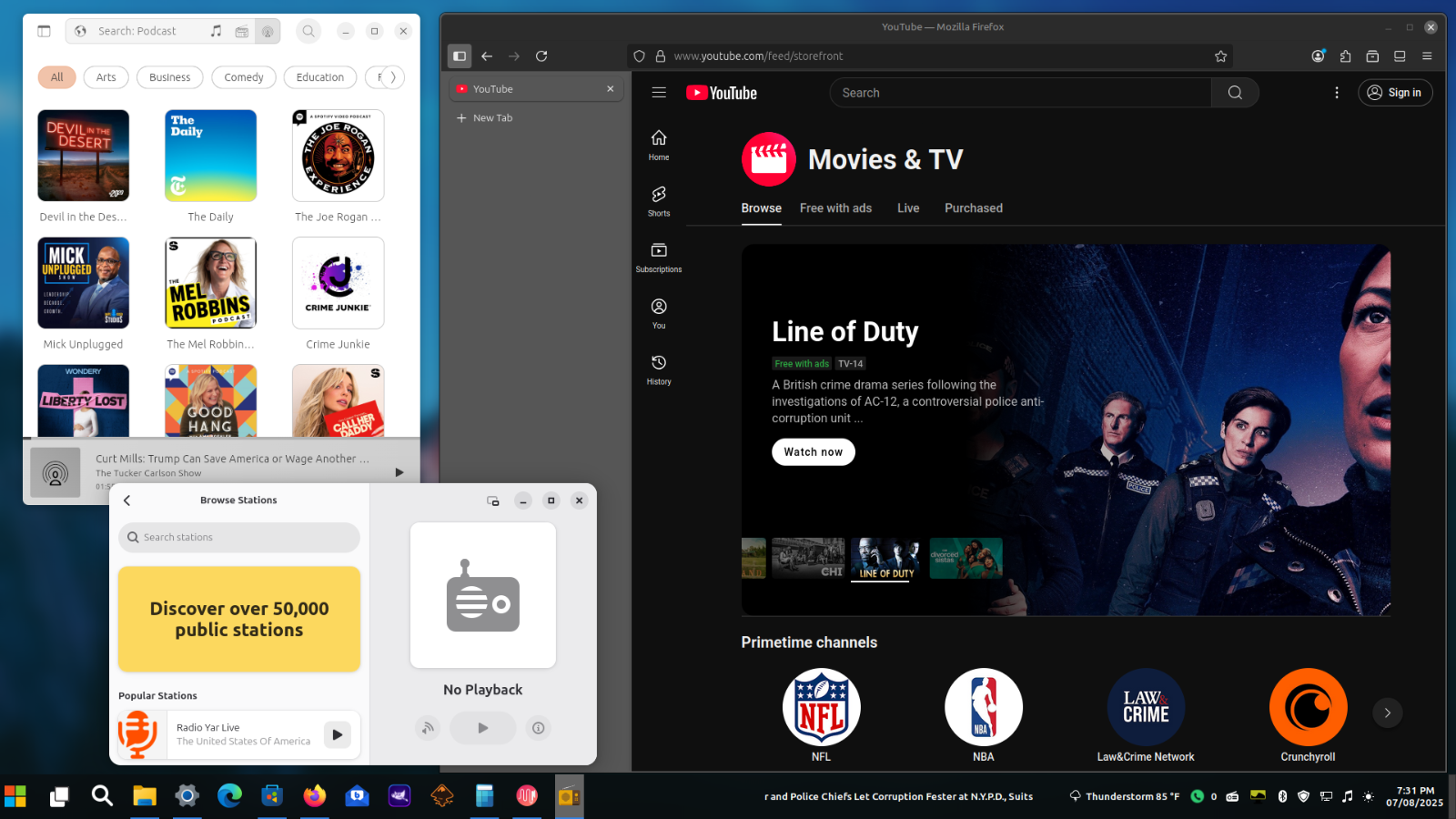Screen dimensions: 1456x819
Task: Switch search to radio mode
Action: pos(242,31)
